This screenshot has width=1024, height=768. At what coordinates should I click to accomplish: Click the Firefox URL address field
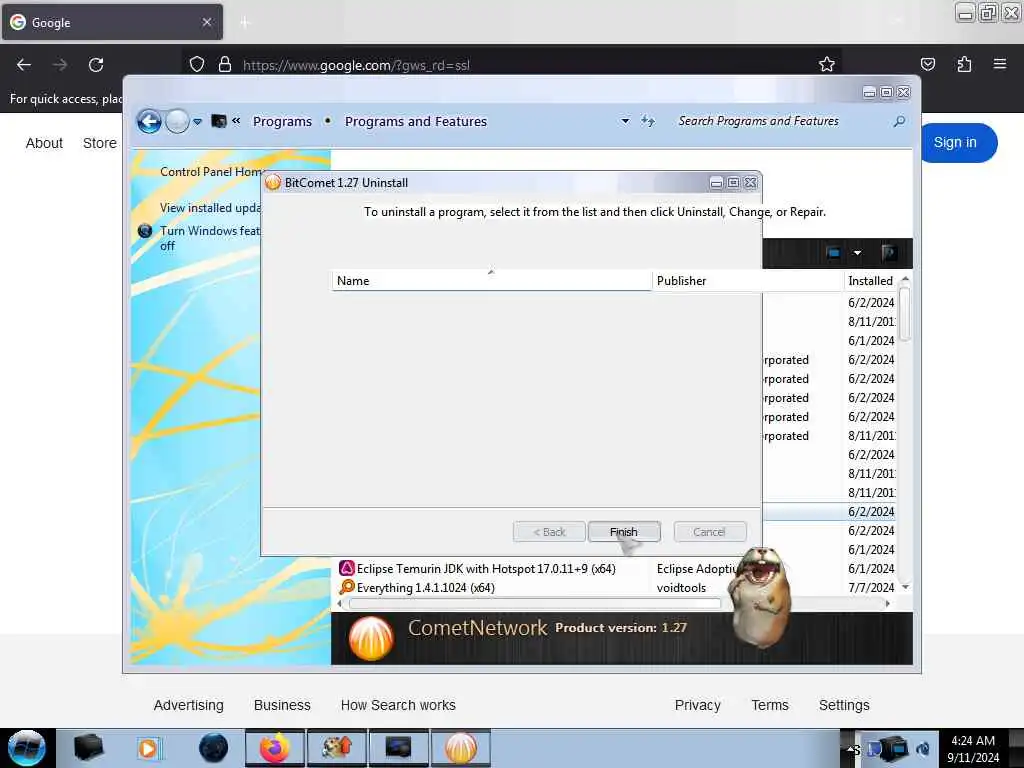coord(509,65)
